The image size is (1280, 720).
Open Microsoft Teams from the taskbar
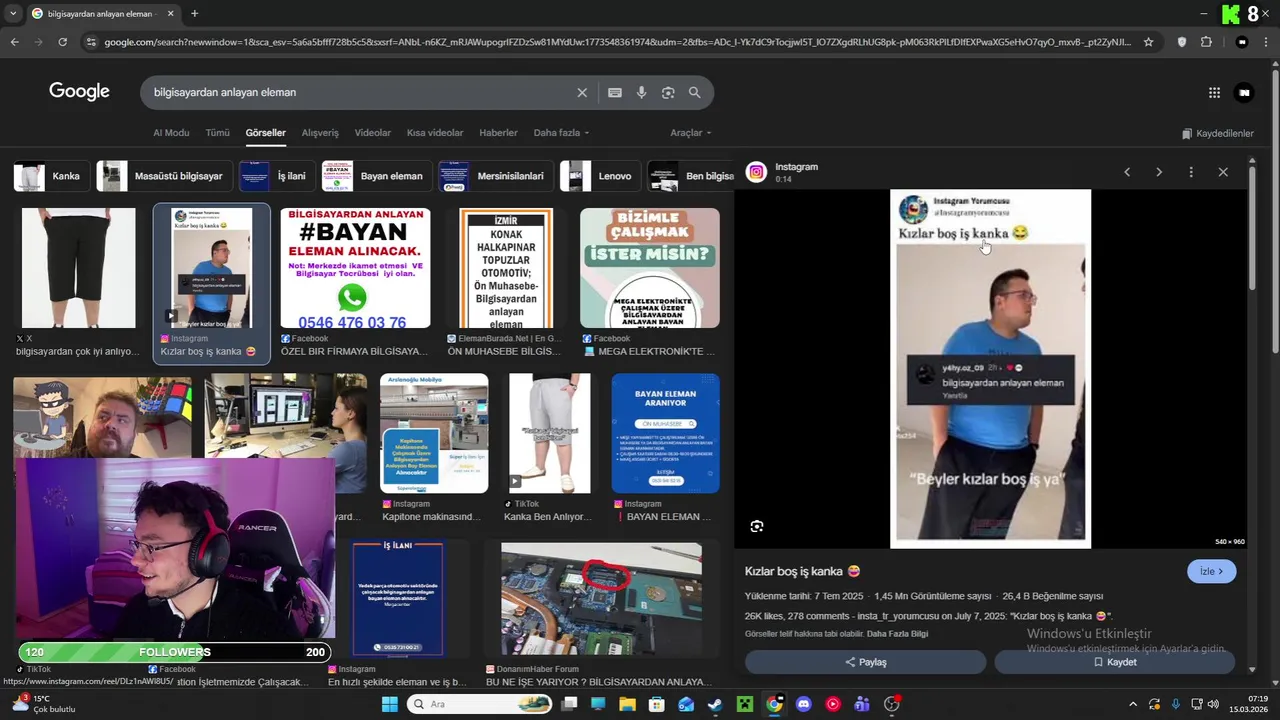tap(862, 704)
